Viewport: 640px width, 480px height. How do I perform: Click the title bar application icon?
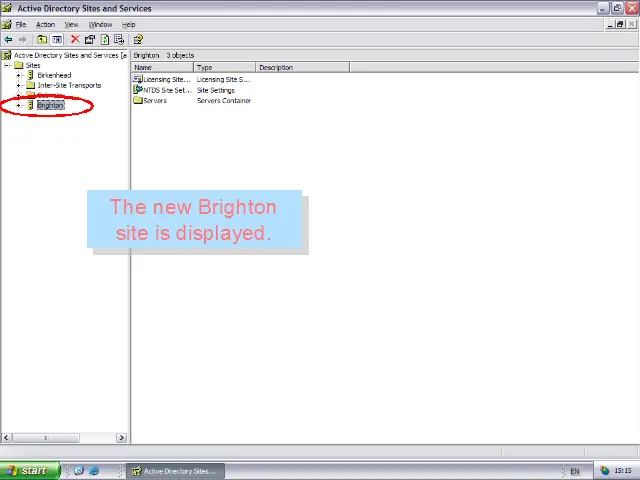7,8
